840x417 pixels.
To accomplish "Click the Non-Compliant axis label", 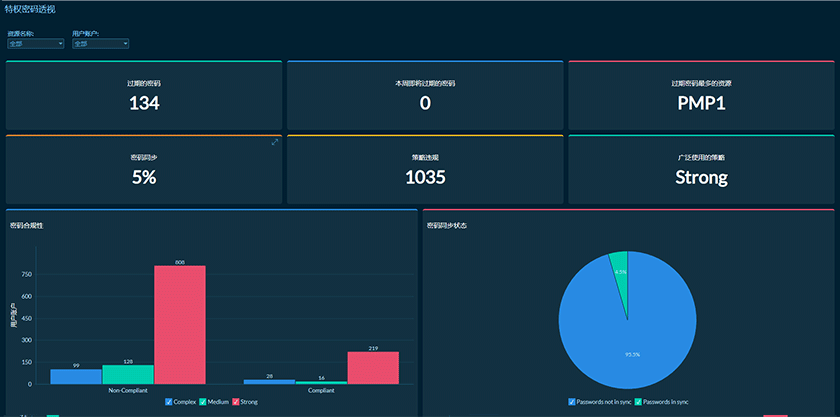I will 128,391.
